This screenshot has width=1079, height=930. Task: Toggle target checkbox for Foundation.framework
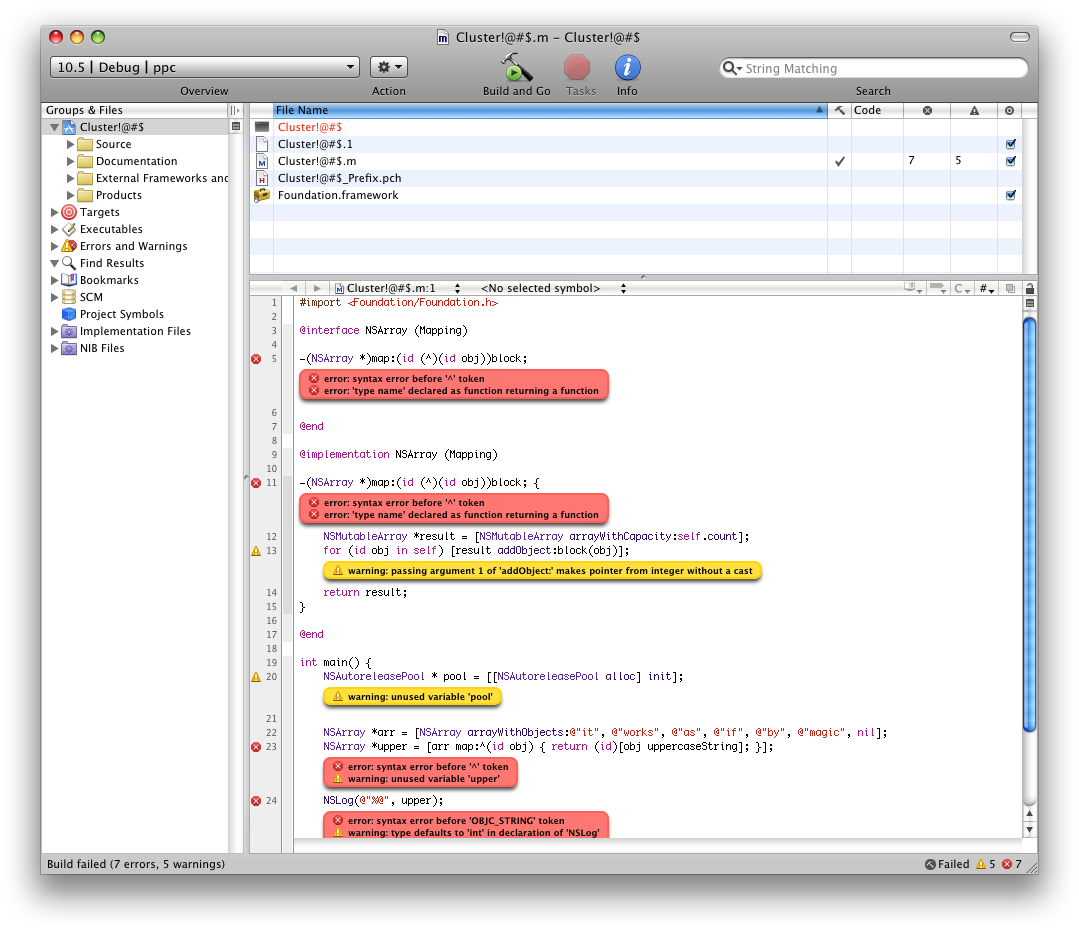click(1010, 195)
